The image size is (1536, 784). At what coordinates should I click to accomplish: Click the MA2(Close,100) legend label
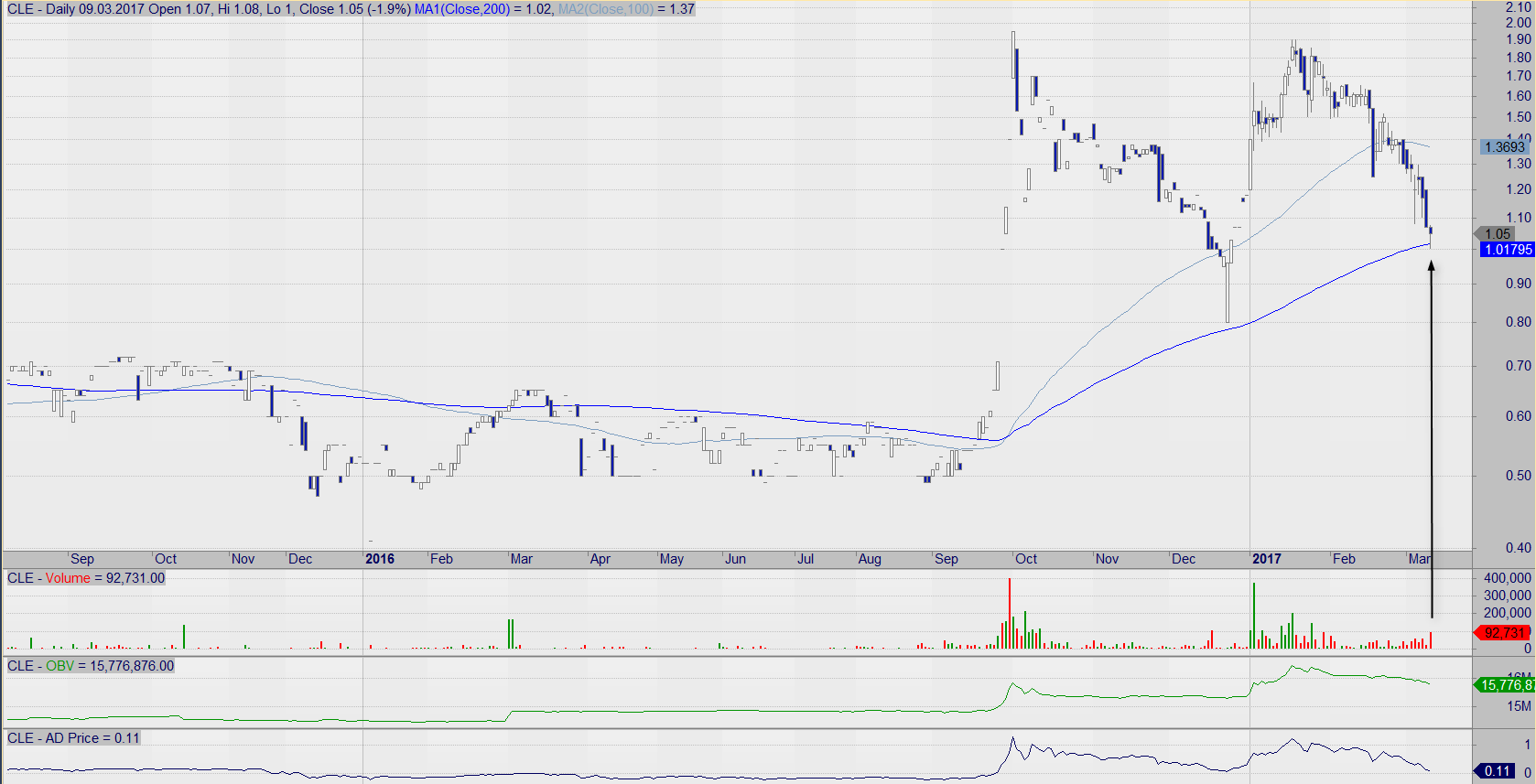[606, 9]
